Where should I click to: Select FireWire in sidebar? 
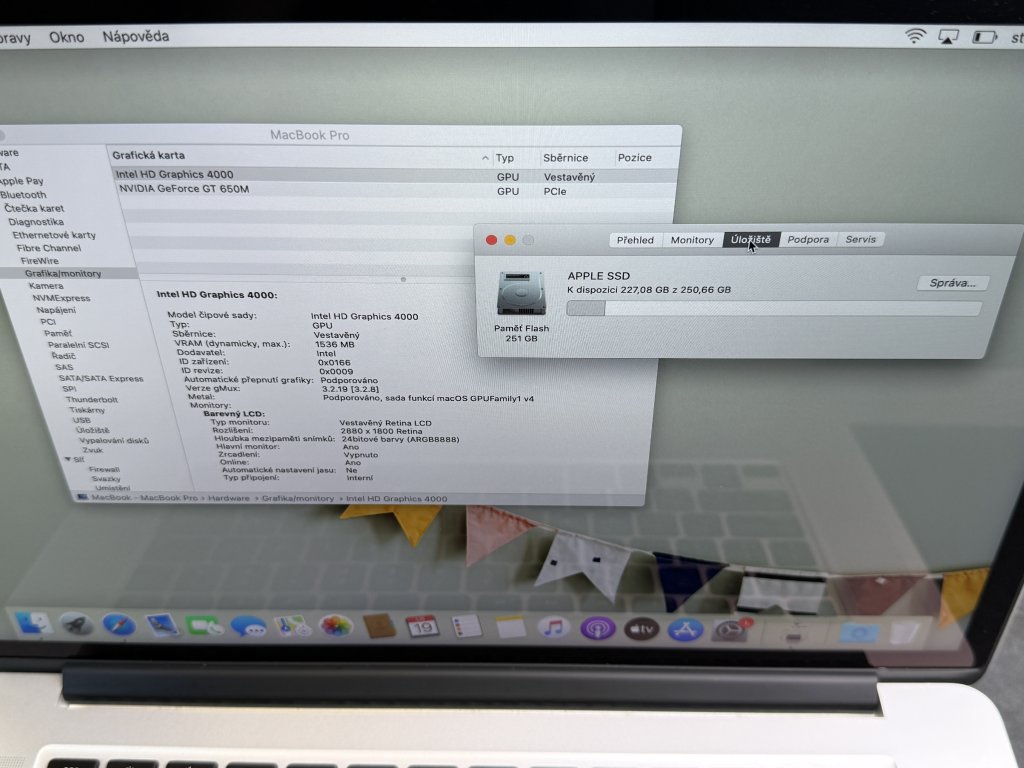39,261
